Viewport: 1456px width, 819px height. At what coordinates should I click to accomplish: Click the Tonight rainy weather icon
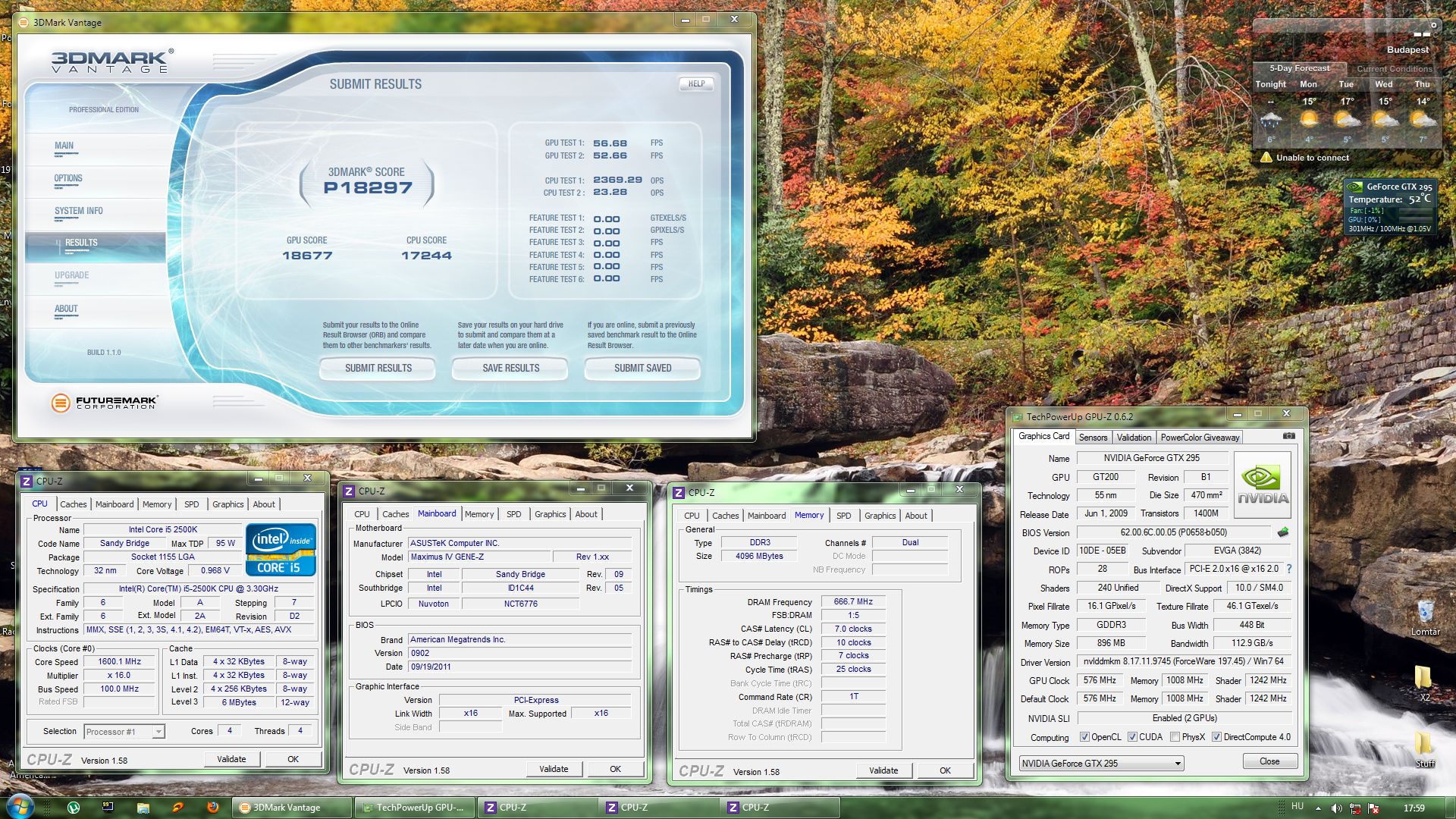click(x=1270, y=120)
